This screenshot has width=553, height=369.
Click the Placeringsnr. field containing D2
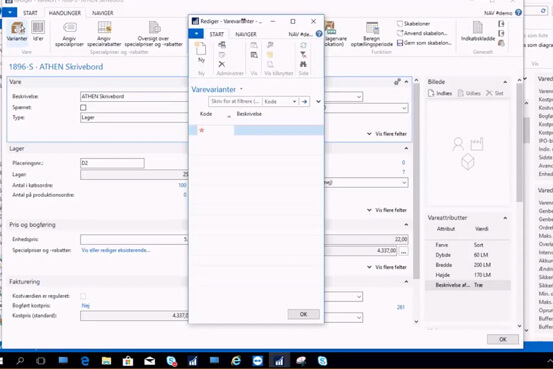pyautogui.click(x=112, y=163)
